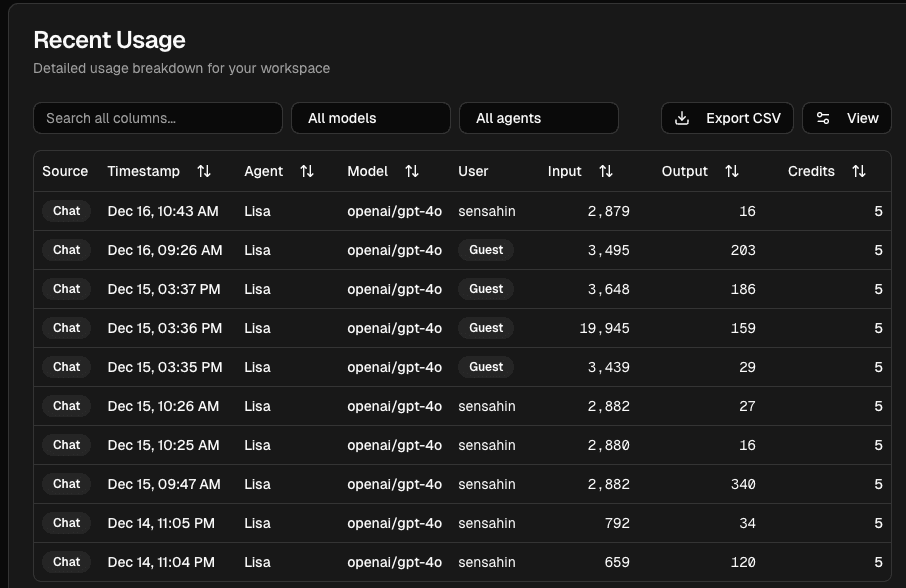Sort by Agent using its arrows icon
906x588 pixels.
307,171
